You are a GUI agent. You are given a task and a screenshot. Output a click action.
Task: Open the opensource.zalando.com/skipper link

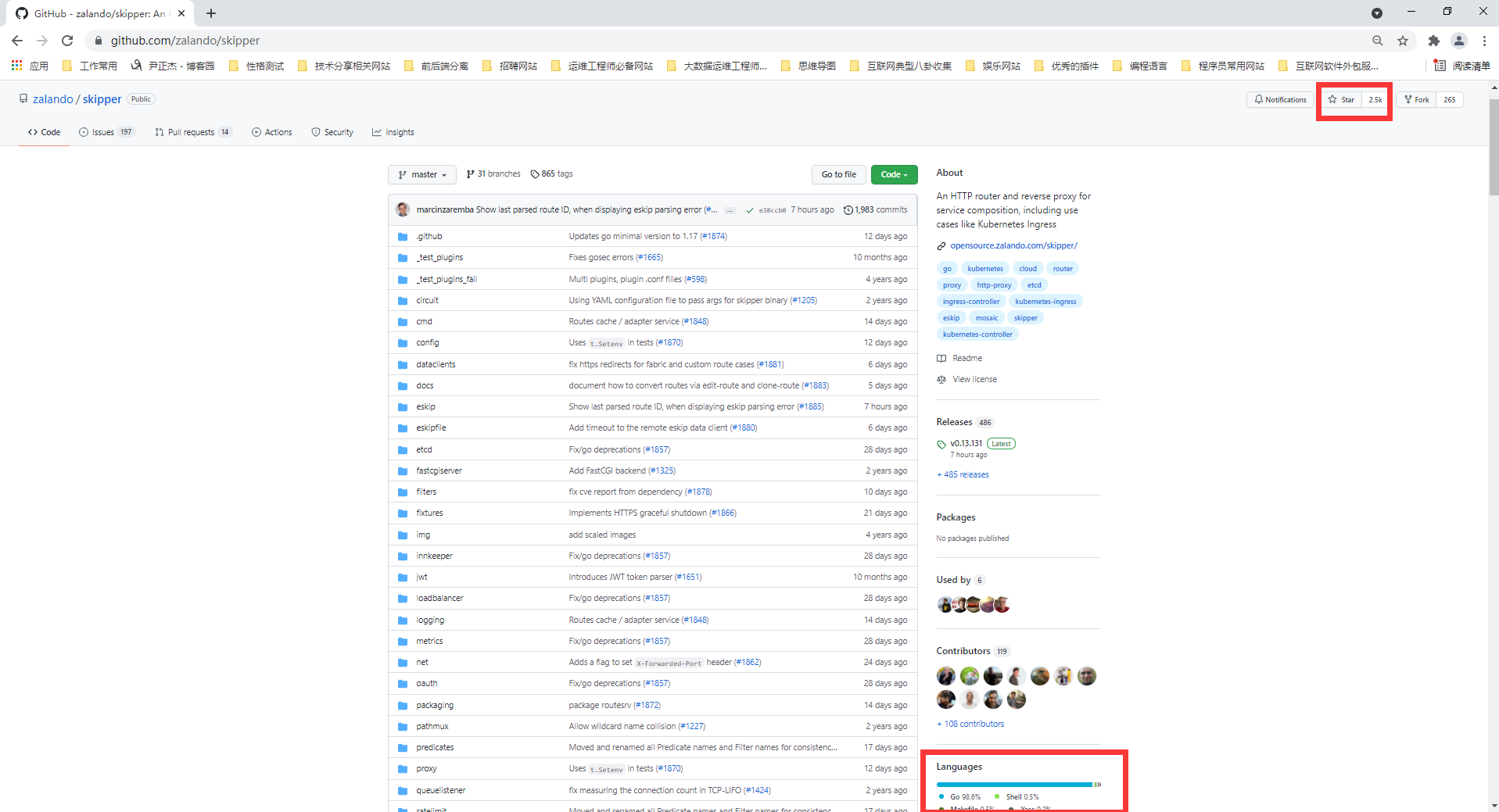[x=1013, y=245]
